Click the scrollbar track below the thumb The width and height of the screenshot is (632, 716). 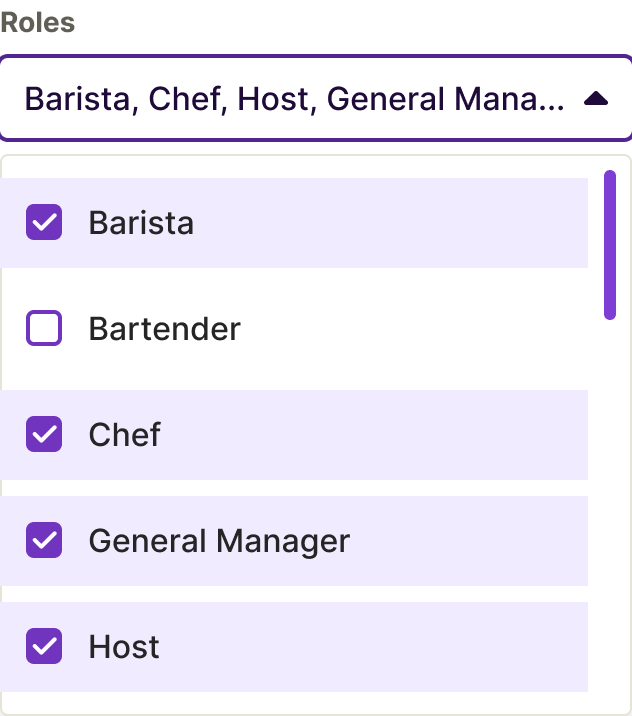click(609, 500)
